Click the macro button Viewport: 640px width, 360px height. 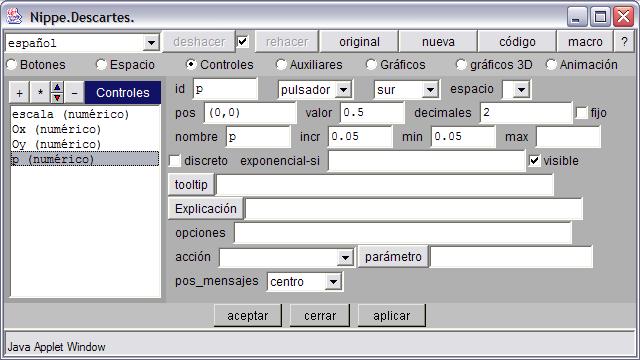point(585,42)
